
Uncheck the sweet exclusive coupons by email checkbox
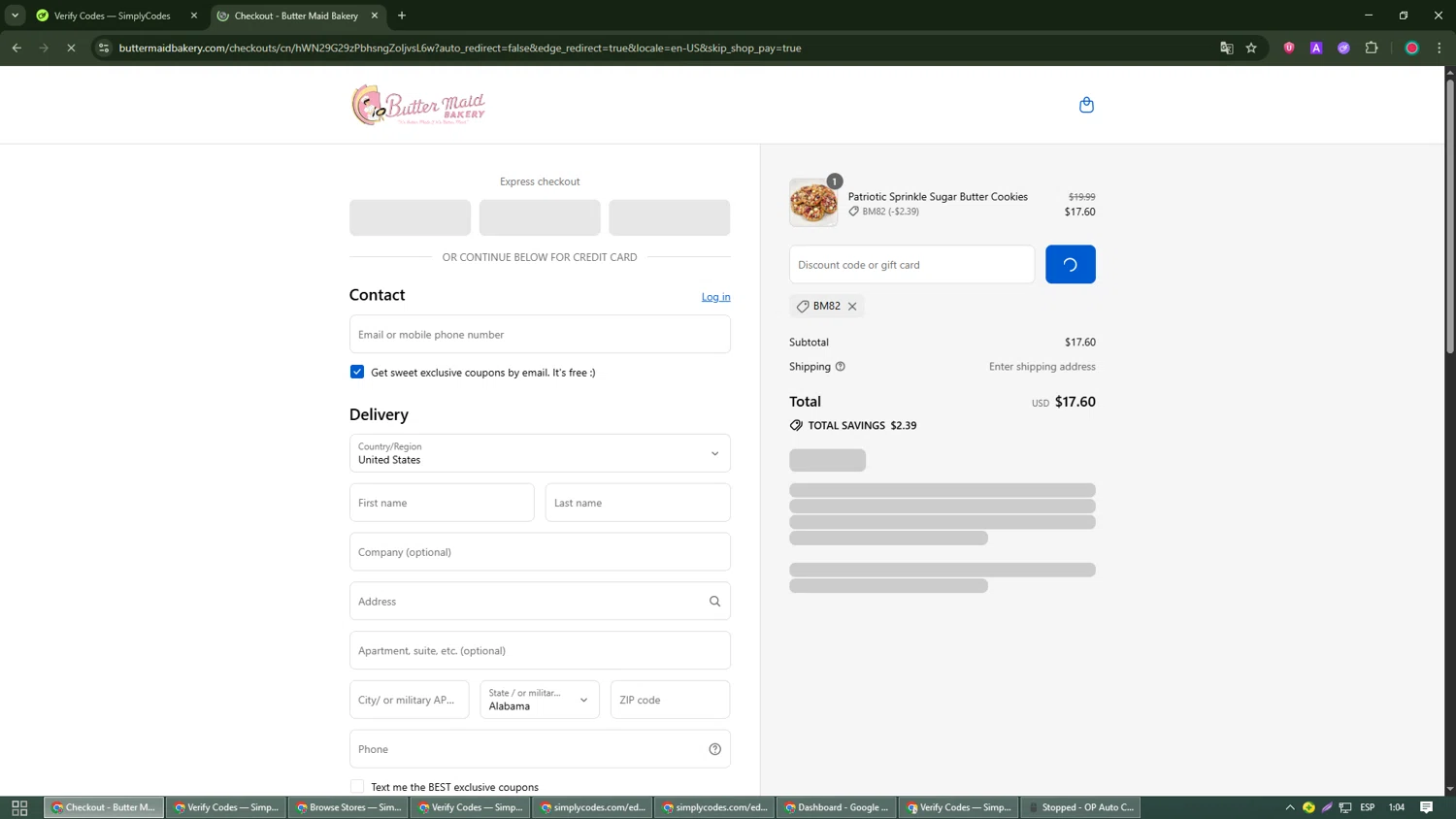tap(357, 373)
